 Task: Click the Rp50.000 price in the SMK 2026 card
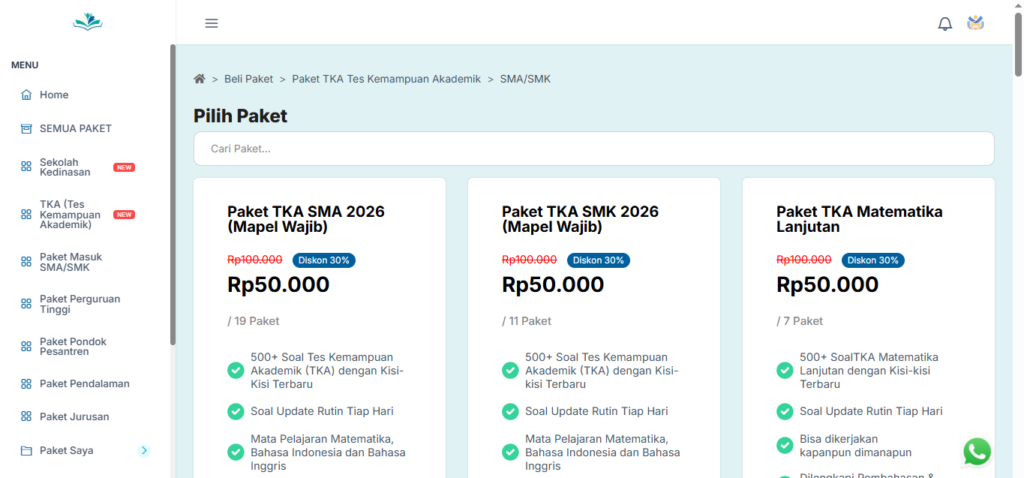[552, 285]
